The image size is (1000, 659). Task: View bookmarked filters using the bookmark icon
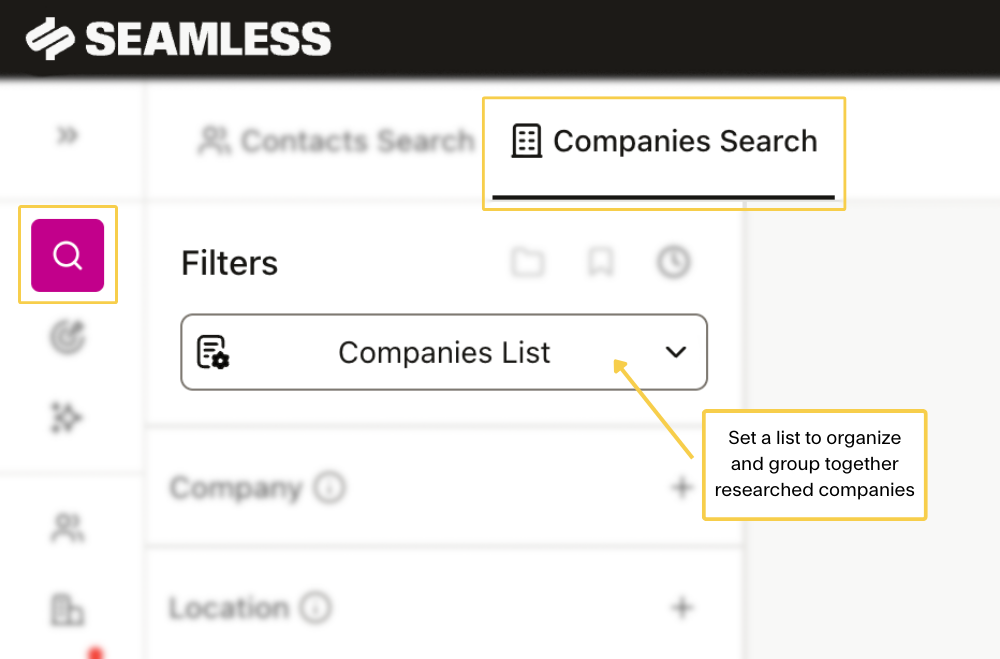tap(601, 263)
